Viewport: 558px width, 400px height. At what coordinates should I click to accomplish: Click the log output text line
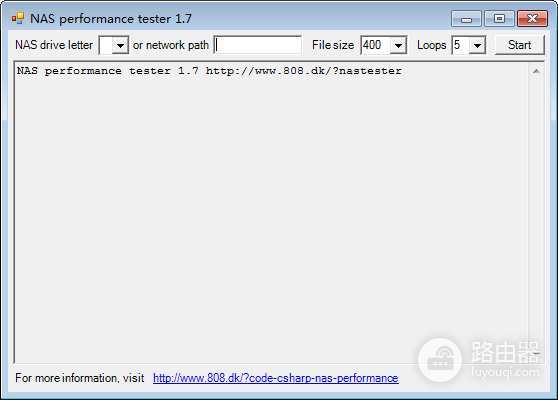pos(209,71)
